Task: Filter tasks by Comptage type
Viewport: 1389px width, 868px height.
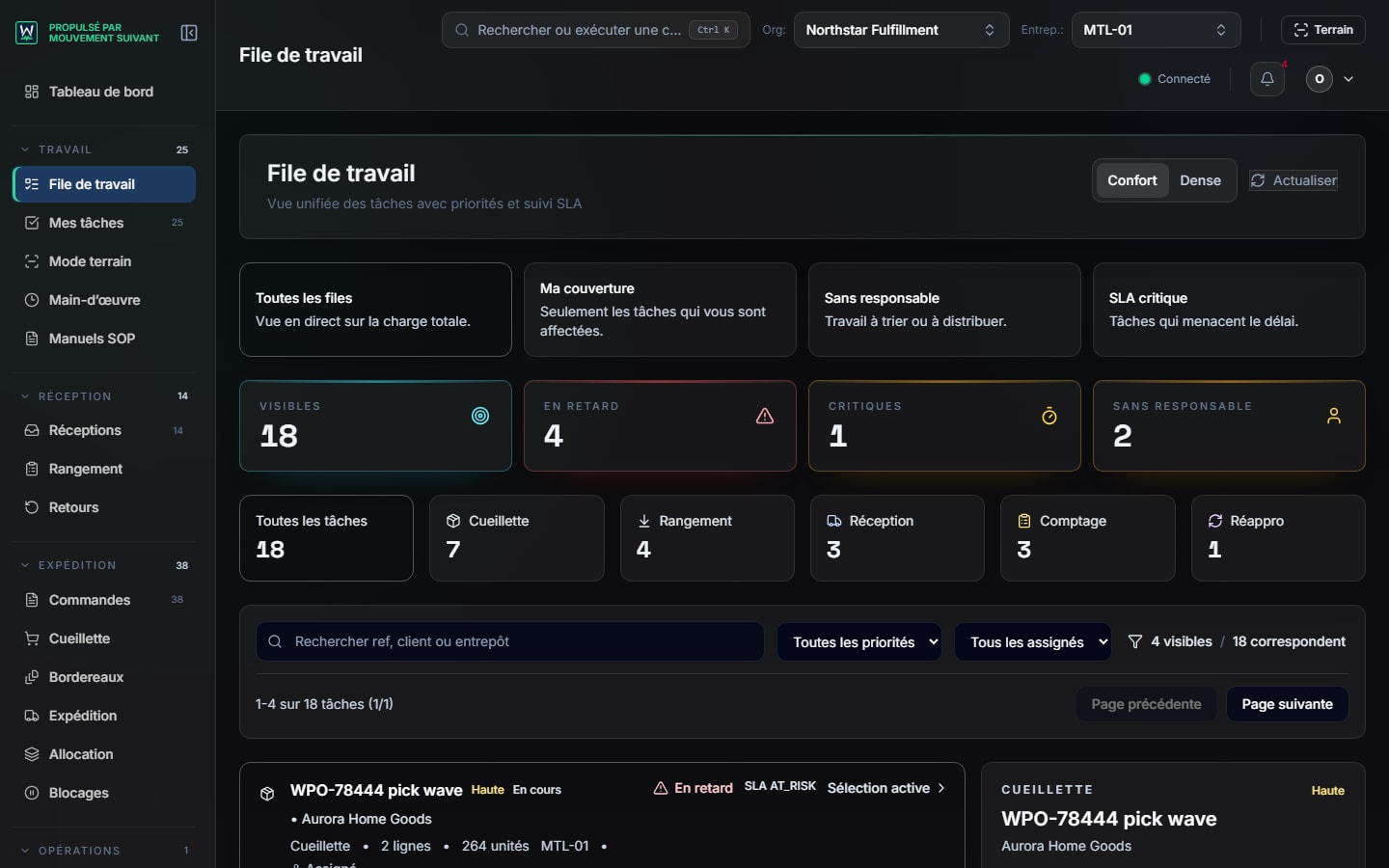Action: pyautogui.click(x=1088, y=538)
